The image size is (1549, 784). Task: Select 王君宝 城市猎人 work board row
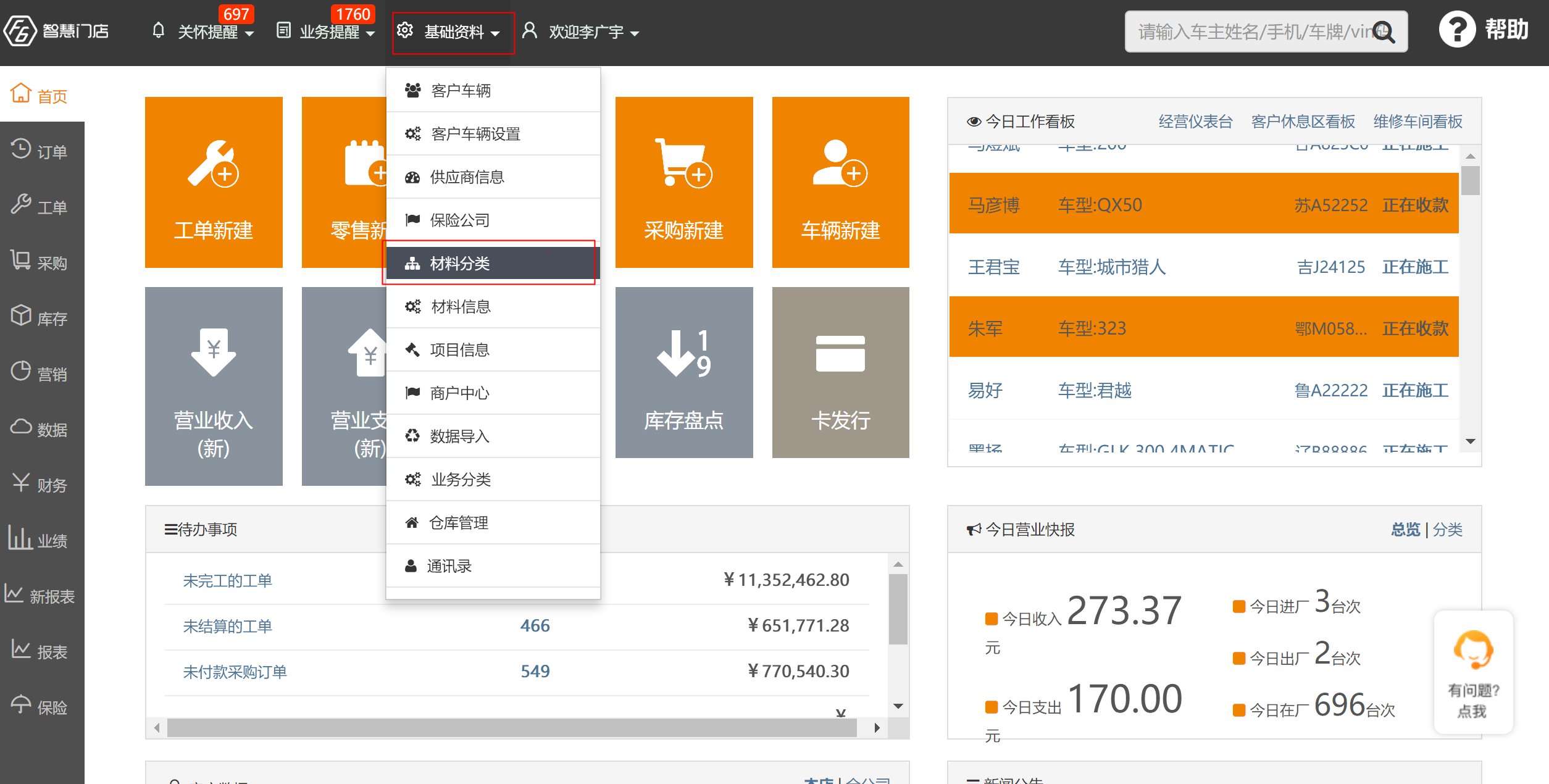(1203, 266)
